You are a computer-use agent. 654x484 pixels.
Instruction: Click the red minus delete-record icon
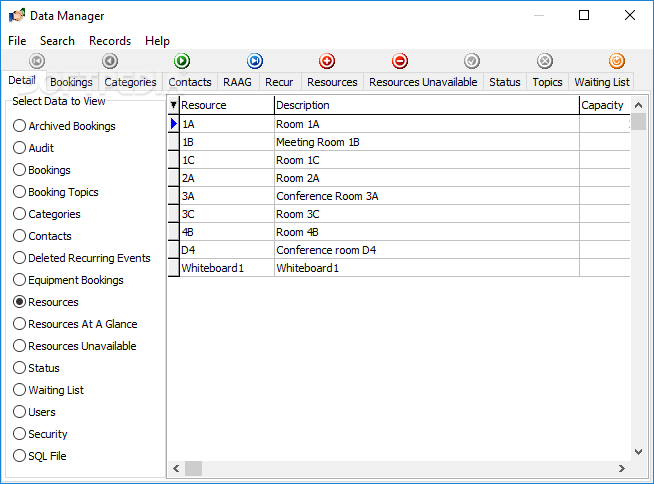coord(400,61)
